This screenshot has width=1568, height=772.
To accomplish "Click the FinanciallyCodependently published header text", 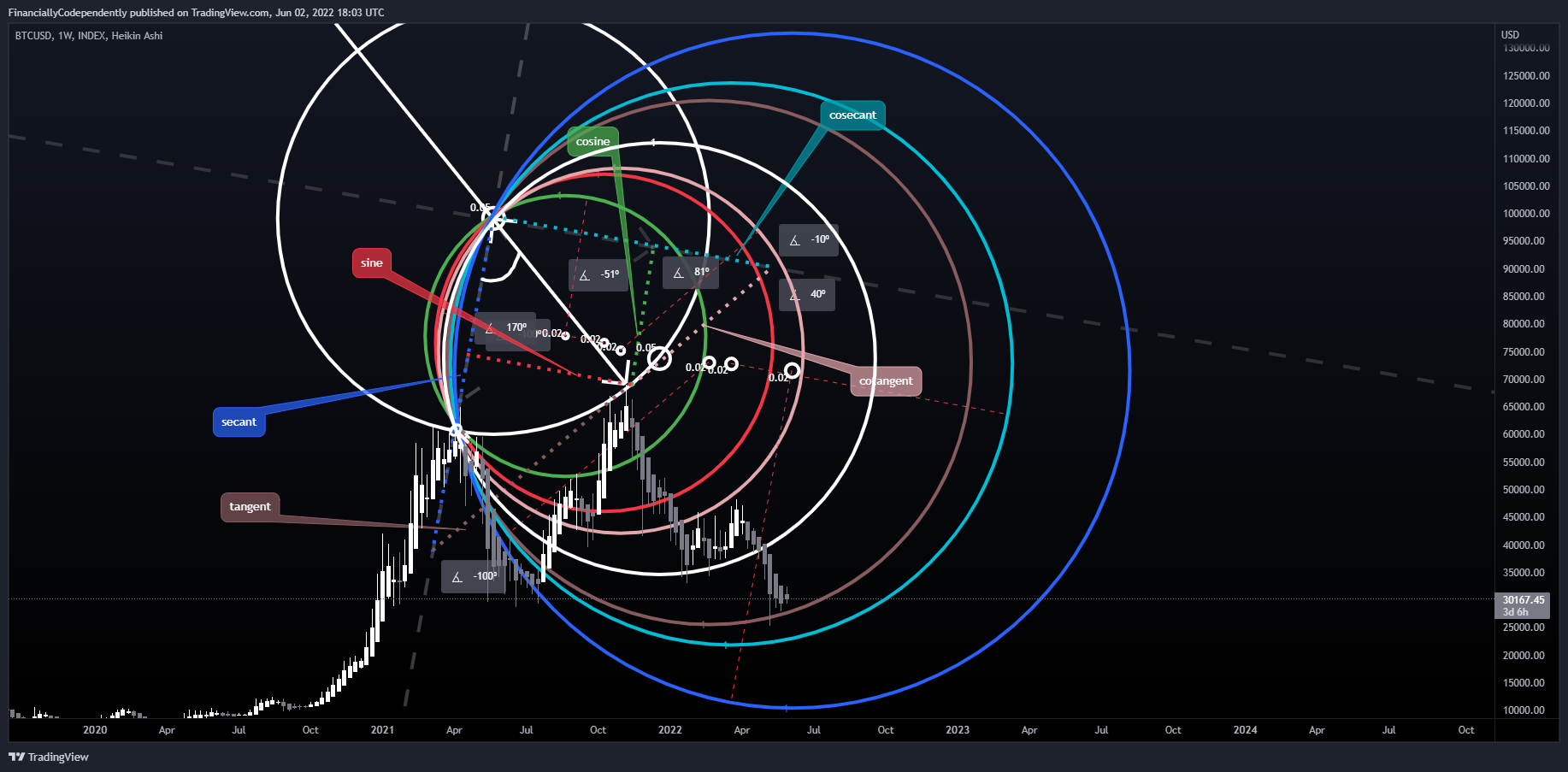I will click(196, 13).
